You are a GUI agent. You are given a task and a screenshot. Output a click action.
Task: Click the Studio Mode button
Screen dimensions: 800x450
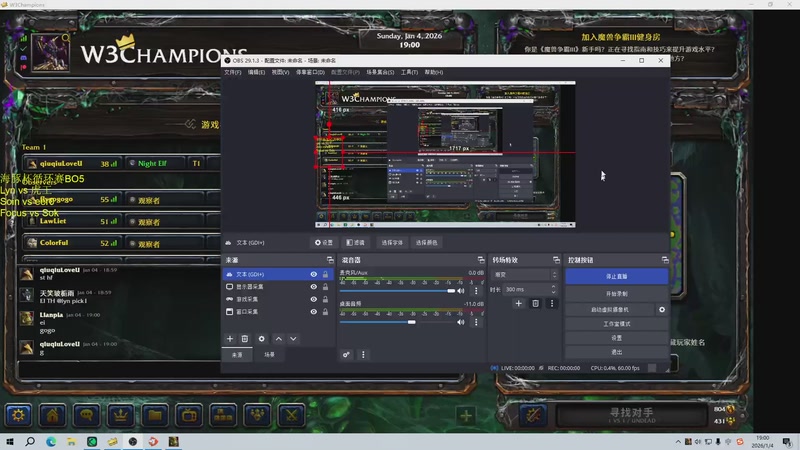tap(616, 324)
